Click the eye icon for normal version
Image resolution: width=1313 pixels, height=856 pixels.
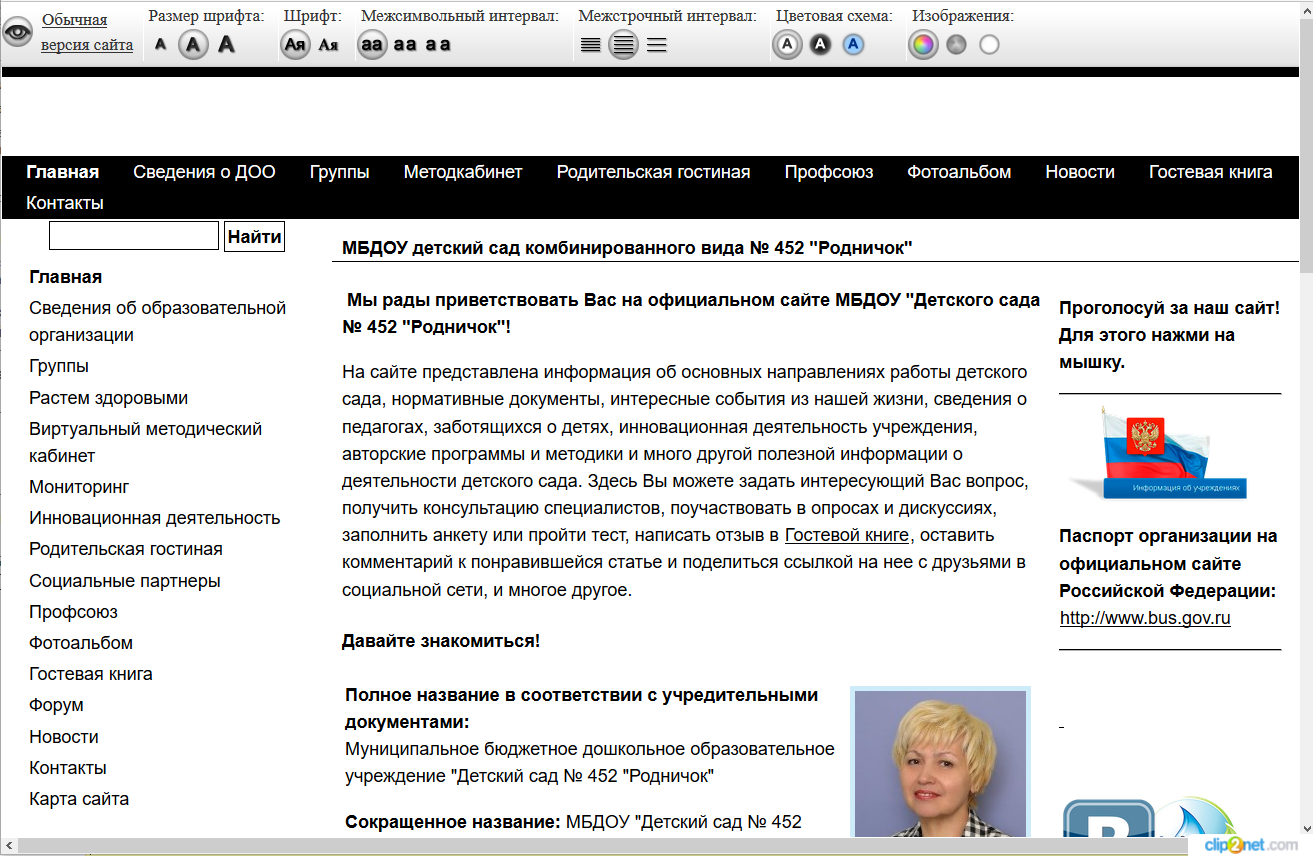tap(18, 32)
